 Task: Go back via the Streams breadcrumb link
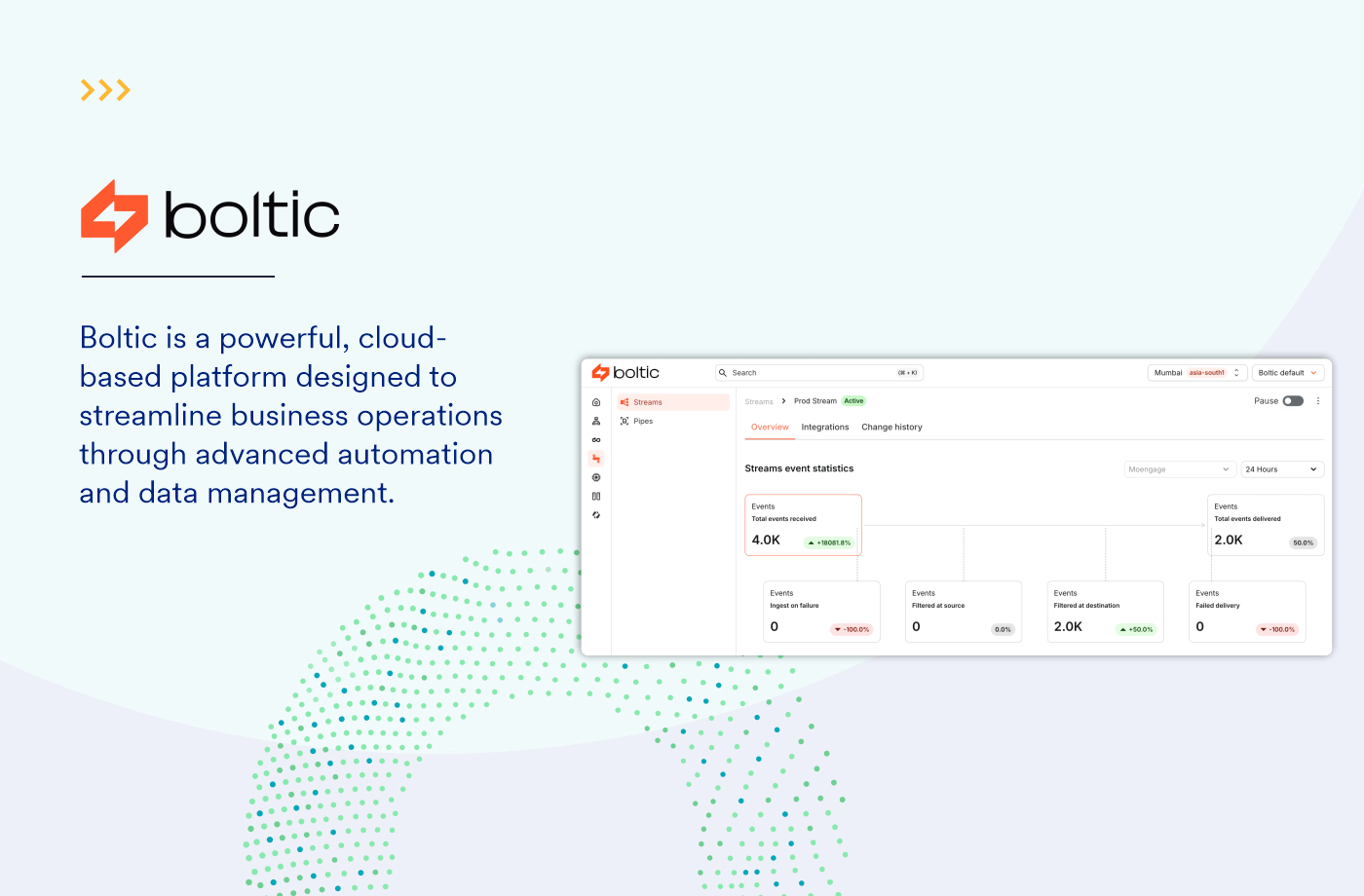(x=759, y=401)
